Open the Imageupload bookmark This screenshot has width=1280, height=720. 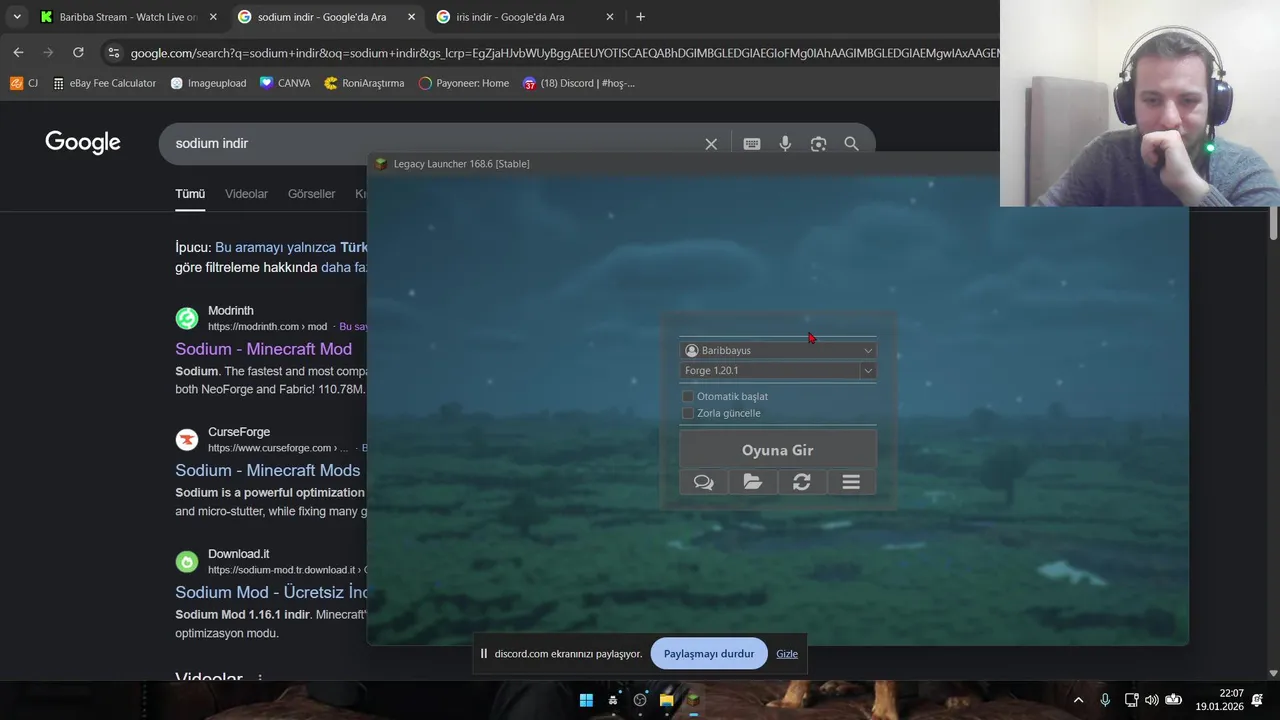click(208, 83)
